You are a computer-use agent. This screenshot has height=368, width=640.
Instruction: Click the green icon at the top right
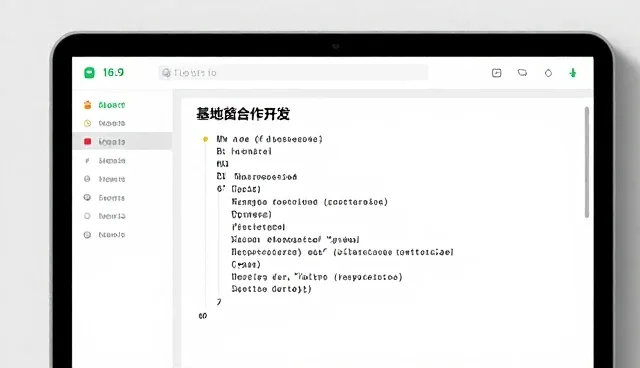point(573,73)
